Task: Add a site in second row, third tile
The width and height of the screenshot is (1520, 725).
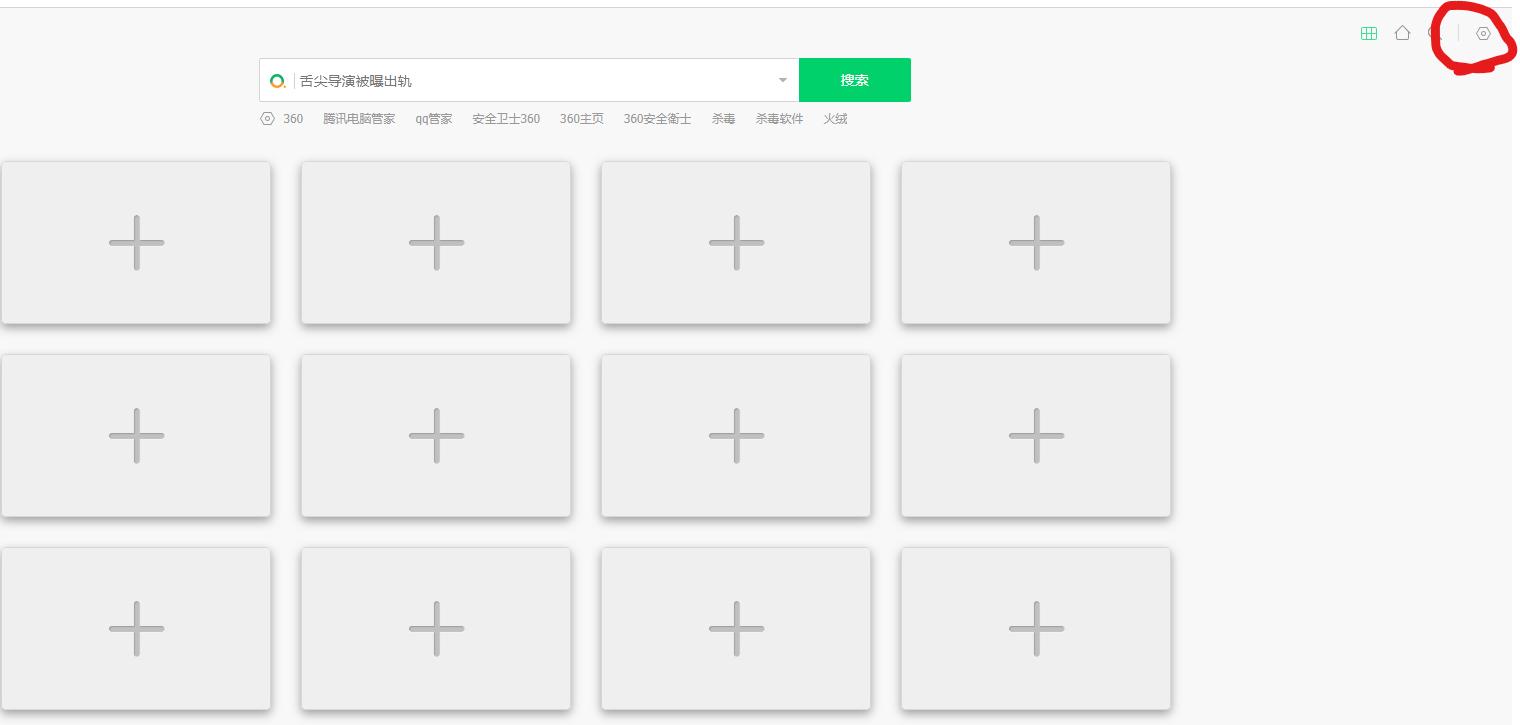Action: 736,435
